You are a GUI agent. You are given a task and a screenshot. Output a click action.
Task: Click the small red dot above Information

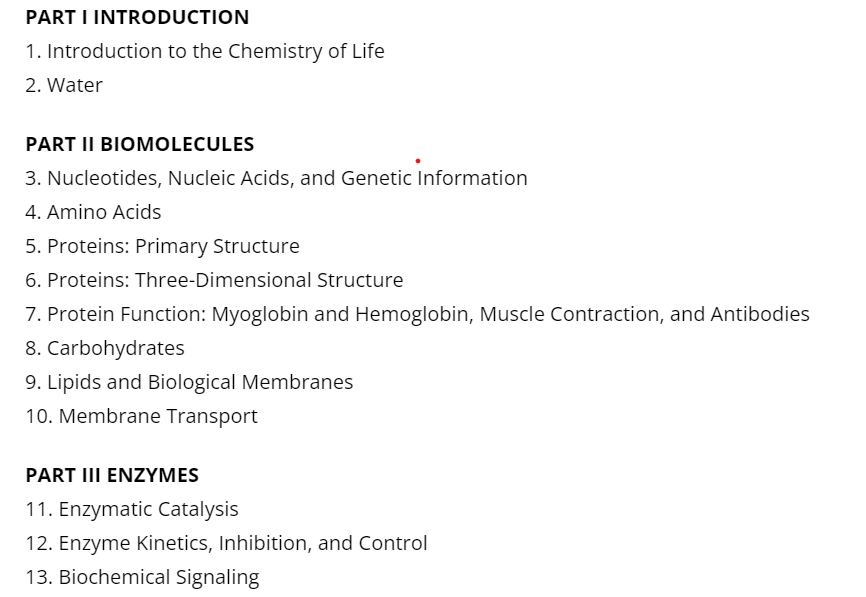418,161
